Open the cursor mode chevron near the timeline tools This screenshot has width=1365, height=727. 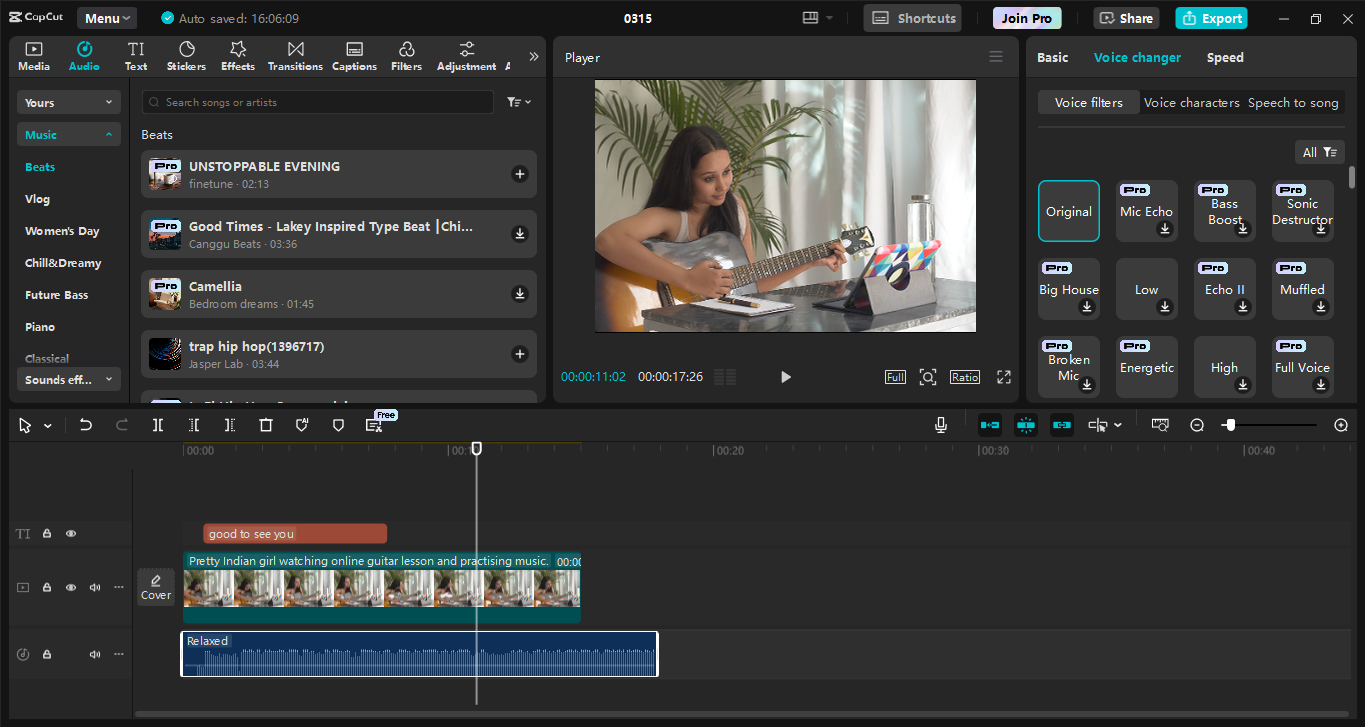(48, 424)
